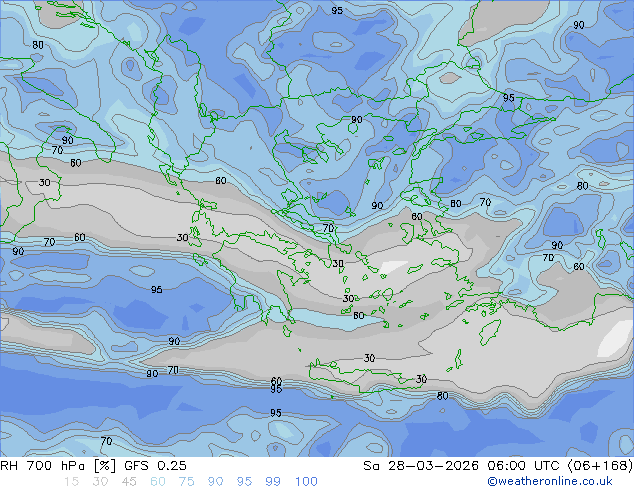
Task: Click the "RH 700 hPa [%]" title text
Action: point(58,466)
